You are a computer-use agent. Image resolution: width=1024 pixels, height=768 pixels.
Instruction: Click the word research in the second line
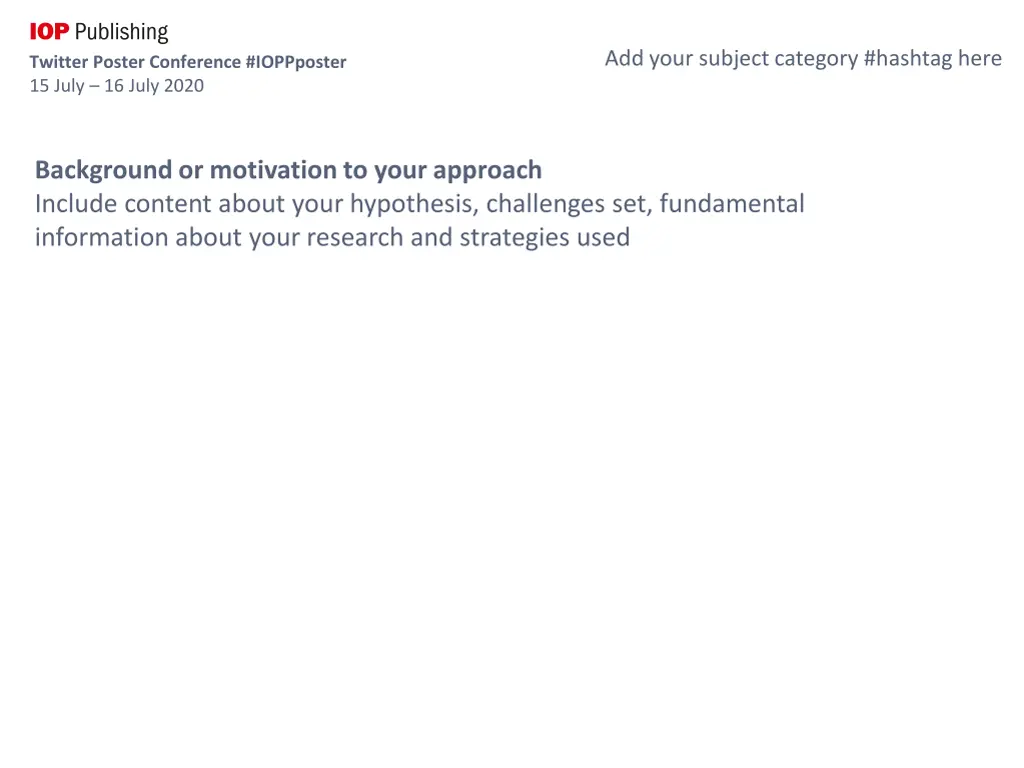355,238
